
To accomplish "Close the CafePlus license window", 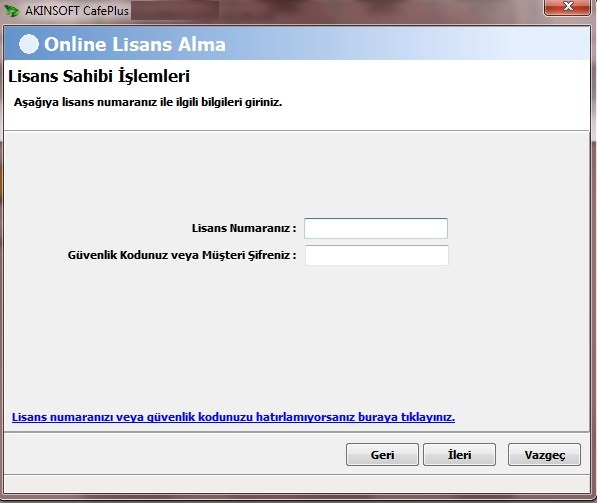I will [567, 7].
